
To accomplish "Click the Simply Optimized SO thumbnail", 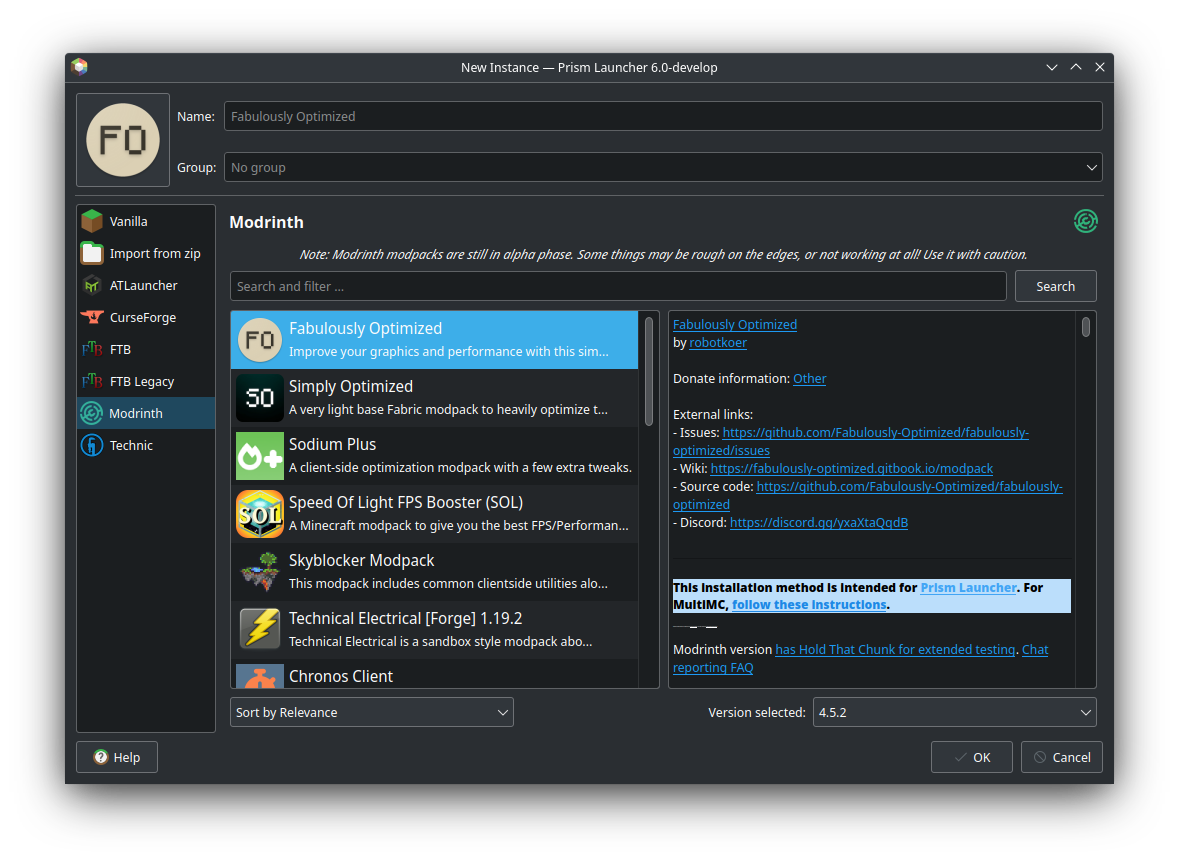I will click(259, 398).
